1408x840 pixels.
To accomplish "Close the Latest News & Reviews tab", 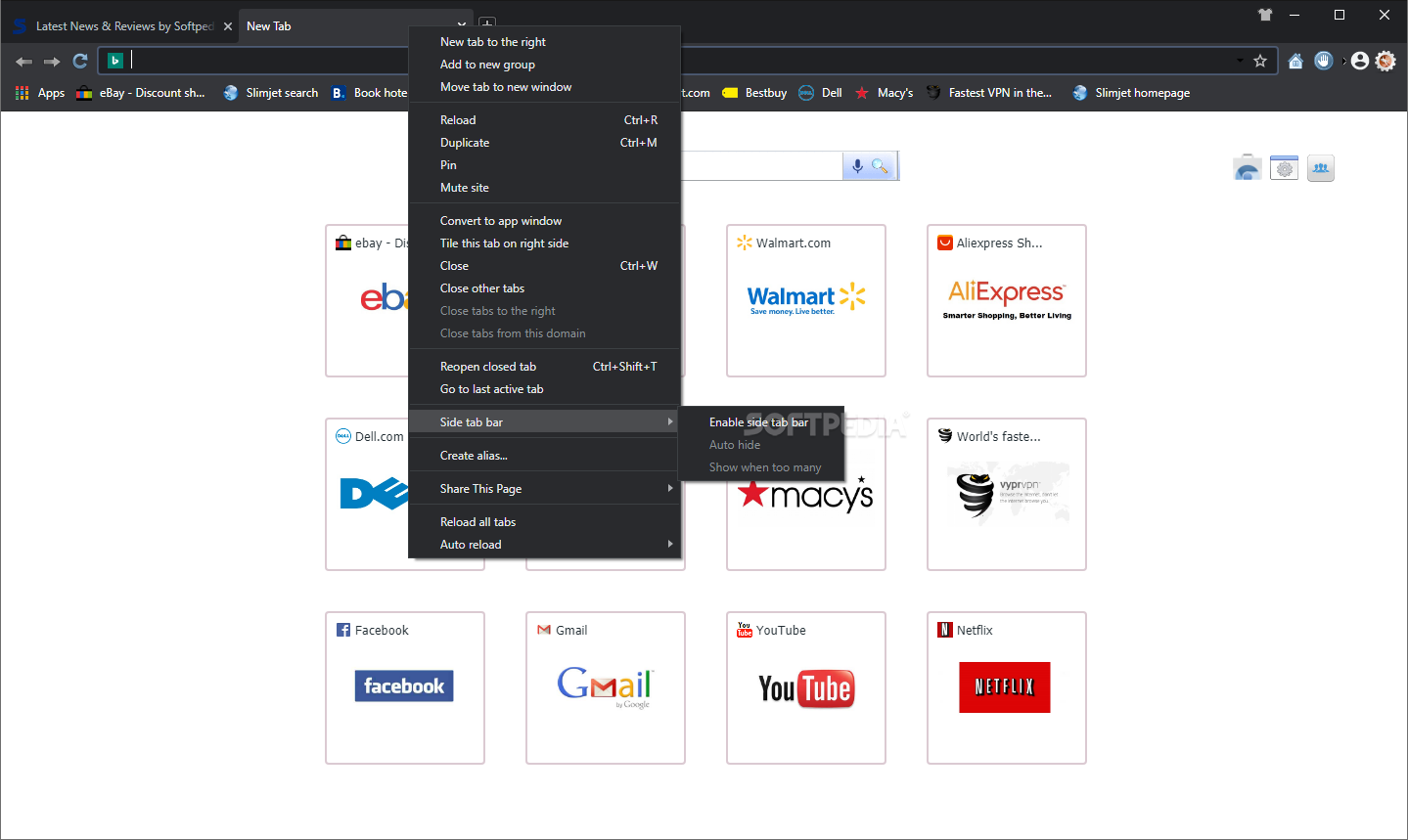I will [x=228, y=26].
